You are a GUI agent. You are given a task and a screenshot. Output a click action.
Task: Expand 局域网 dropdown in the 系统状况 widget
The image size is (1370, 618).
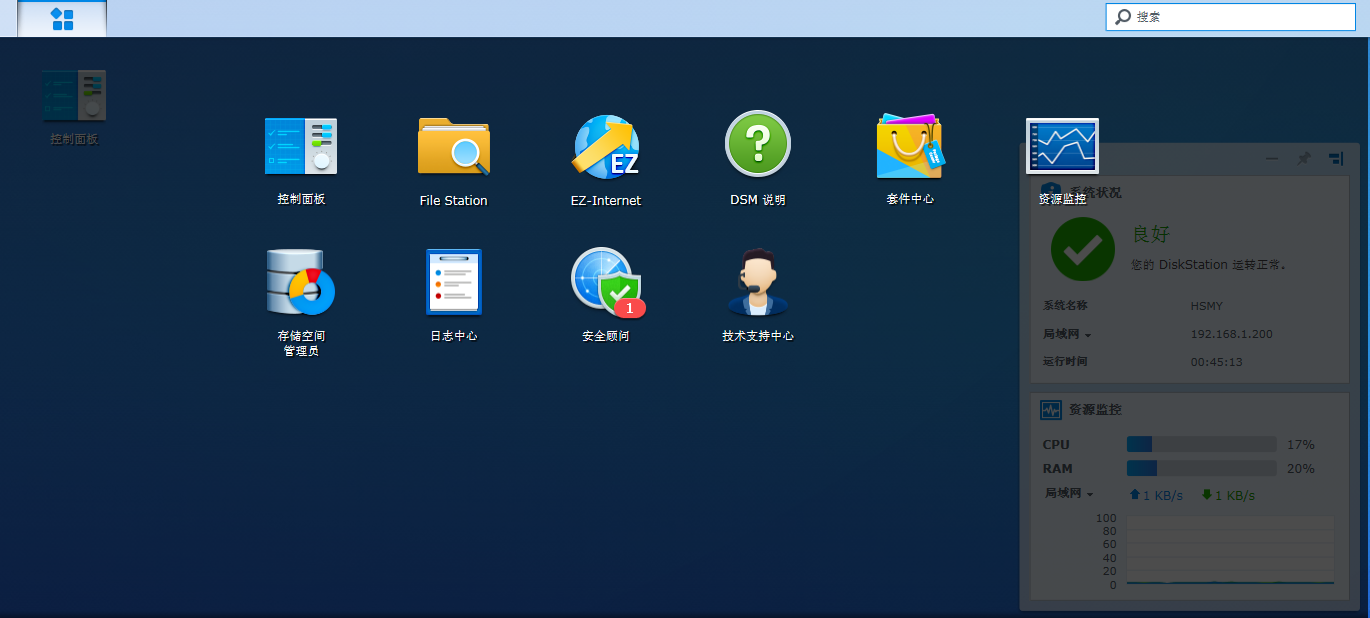click(1068, 334)
